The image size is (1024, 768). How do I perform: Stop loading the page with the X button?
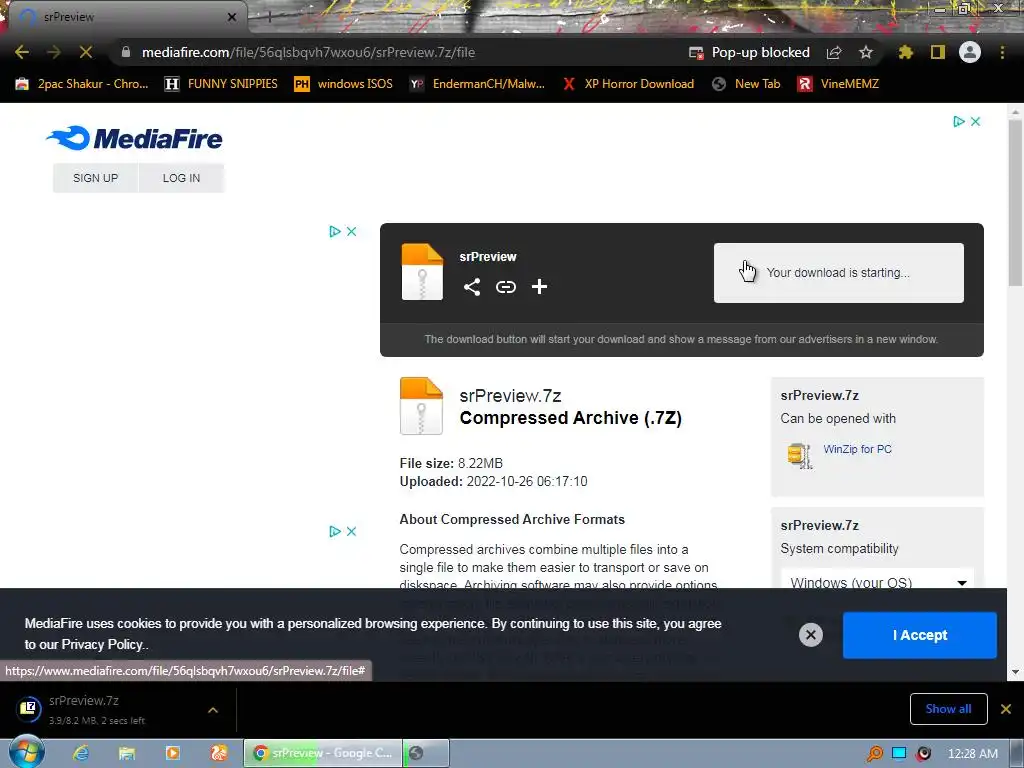(86, 52)
